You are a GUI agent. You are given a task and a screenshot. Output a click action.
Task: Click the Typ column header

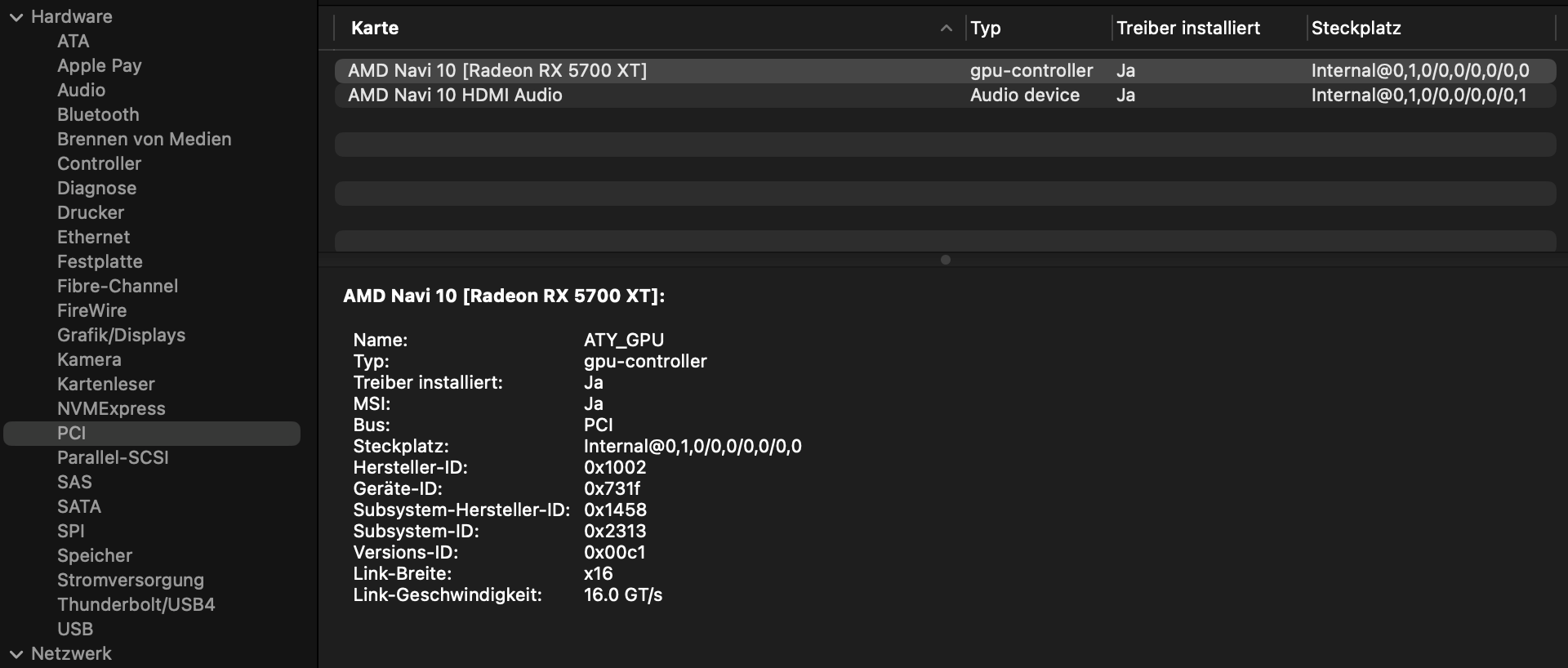click(986, 29)
